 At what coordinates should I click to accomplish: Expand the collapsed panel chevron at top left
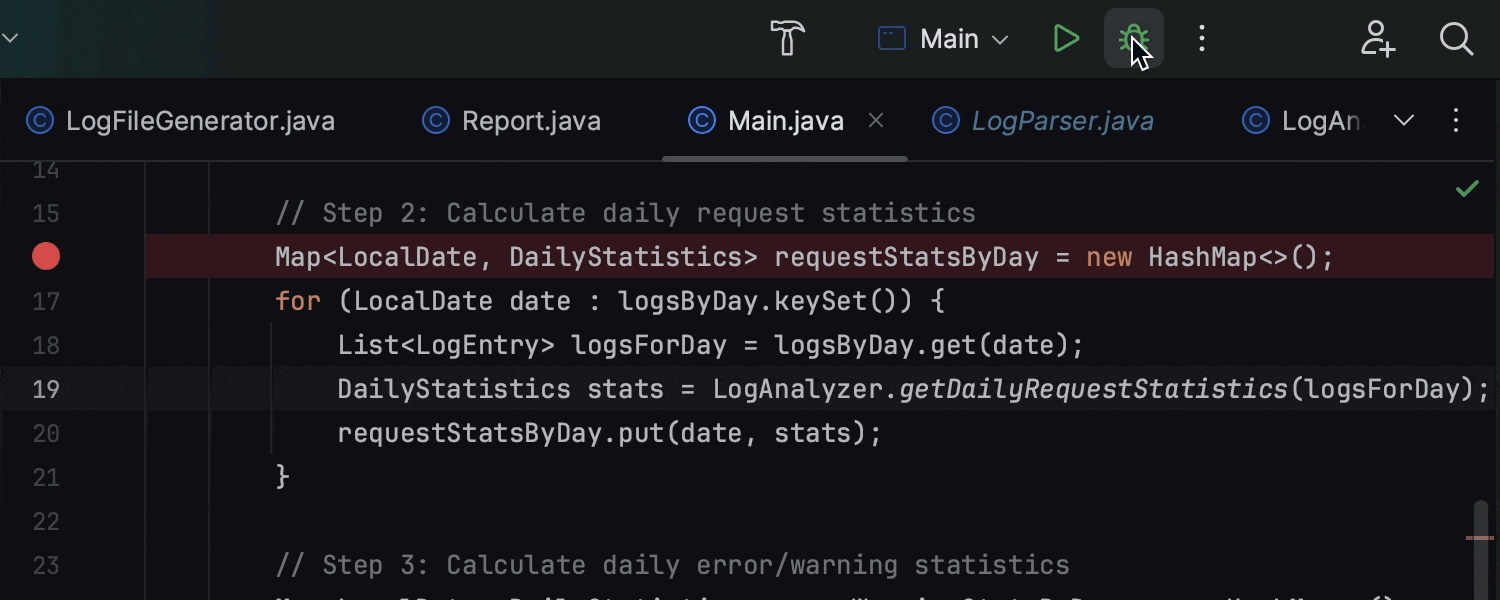[x=11, y=37]
